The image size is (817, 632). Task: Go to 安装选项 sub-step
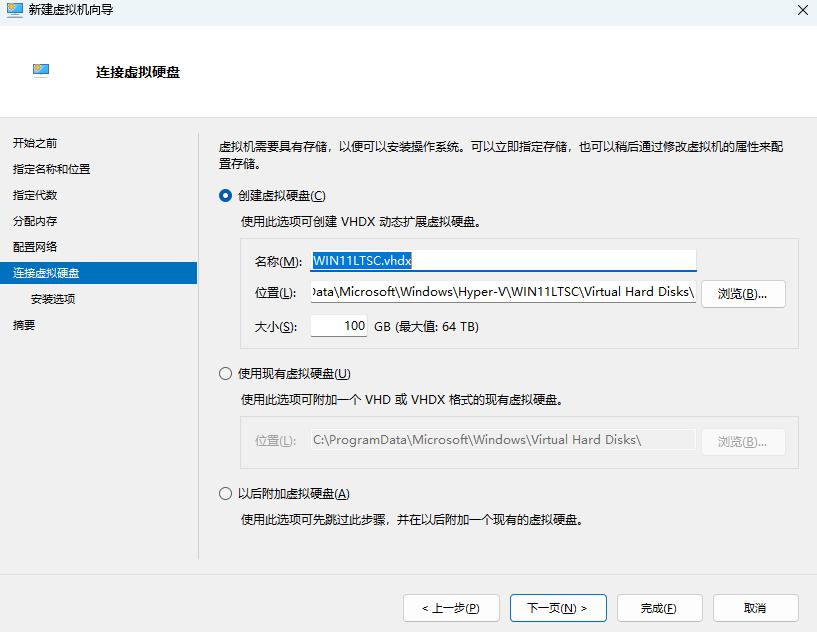[x=53, y=299]
